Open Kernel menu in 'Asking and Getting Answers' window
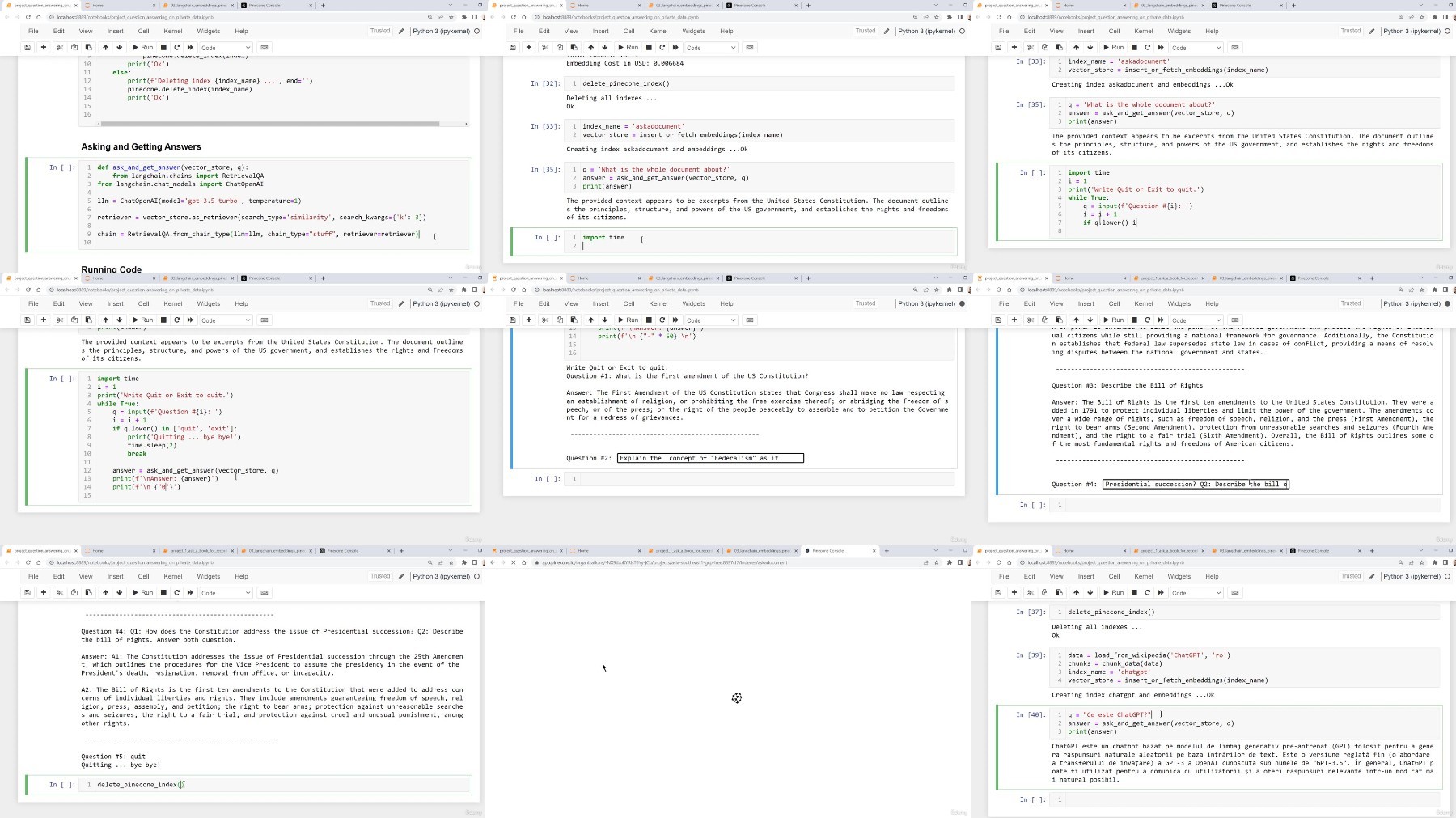Viewport: 1456px width, 818px height. (x=173, y=31)
